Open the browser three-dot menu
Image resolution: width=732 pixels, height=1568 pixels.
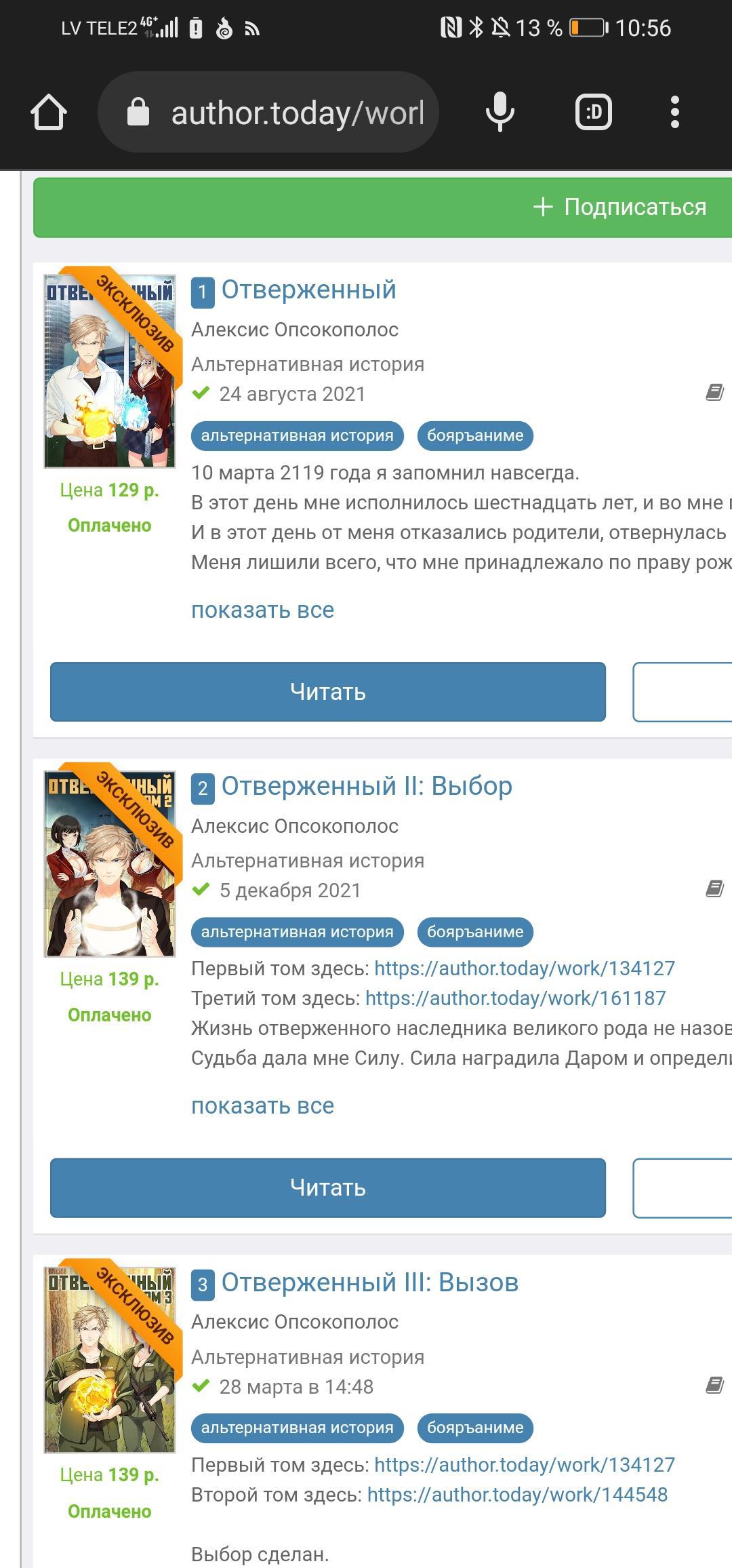point(674,112)
